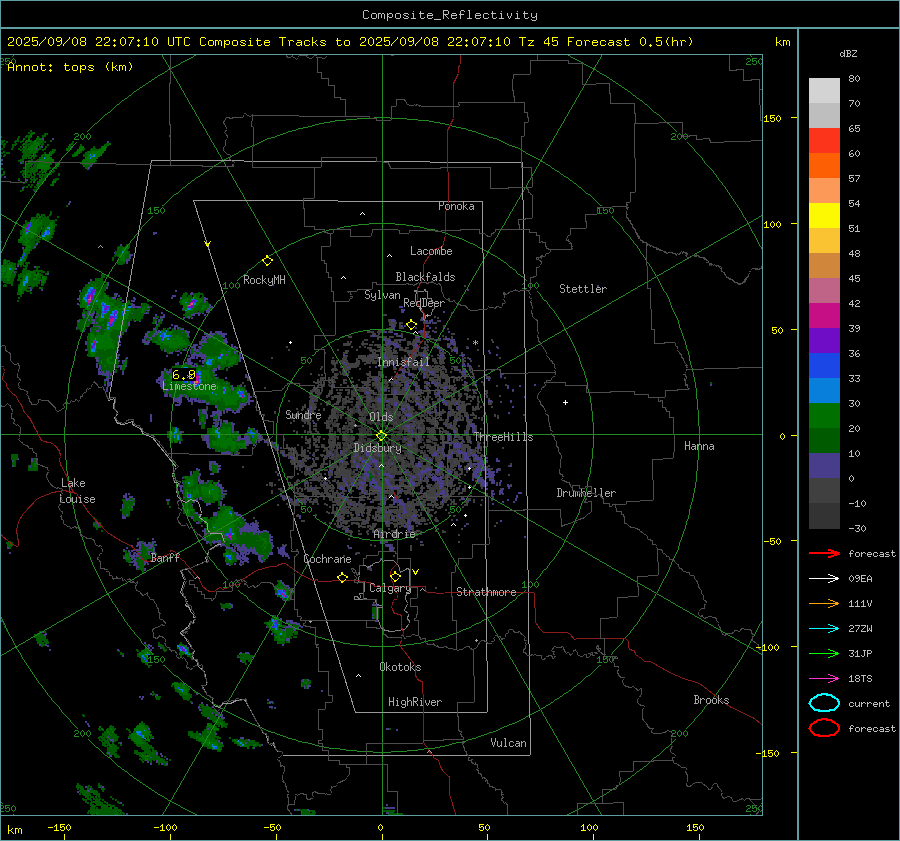Click the dBZ legend heading

point(848,54)
